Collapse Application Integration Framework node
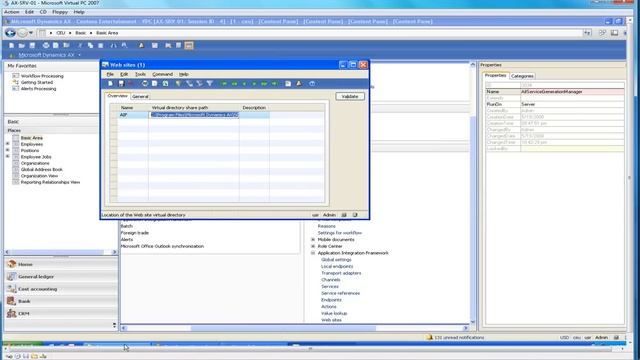This screenshot has width=640, height=360. [313, 253]
